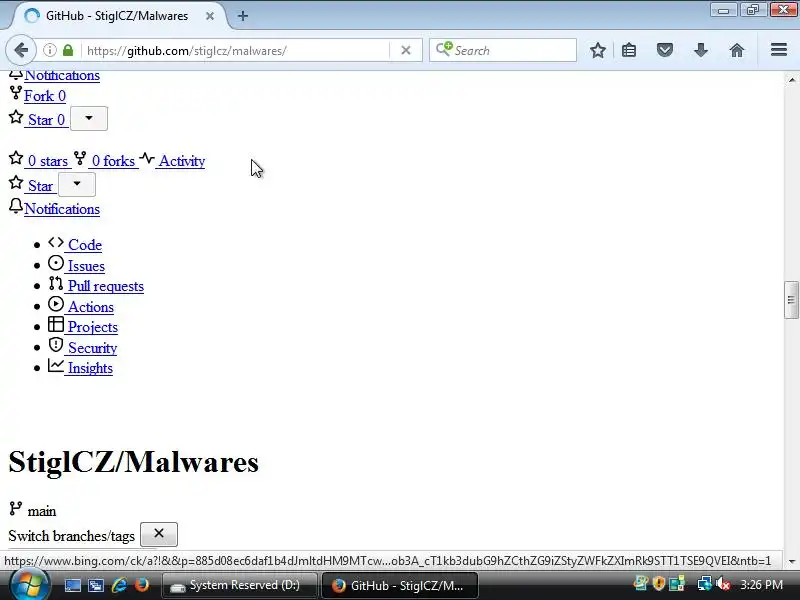Click the Actions play-circle icon
Image resolution: width=800 pixels, height=600 pixels.
coord(56,304)
